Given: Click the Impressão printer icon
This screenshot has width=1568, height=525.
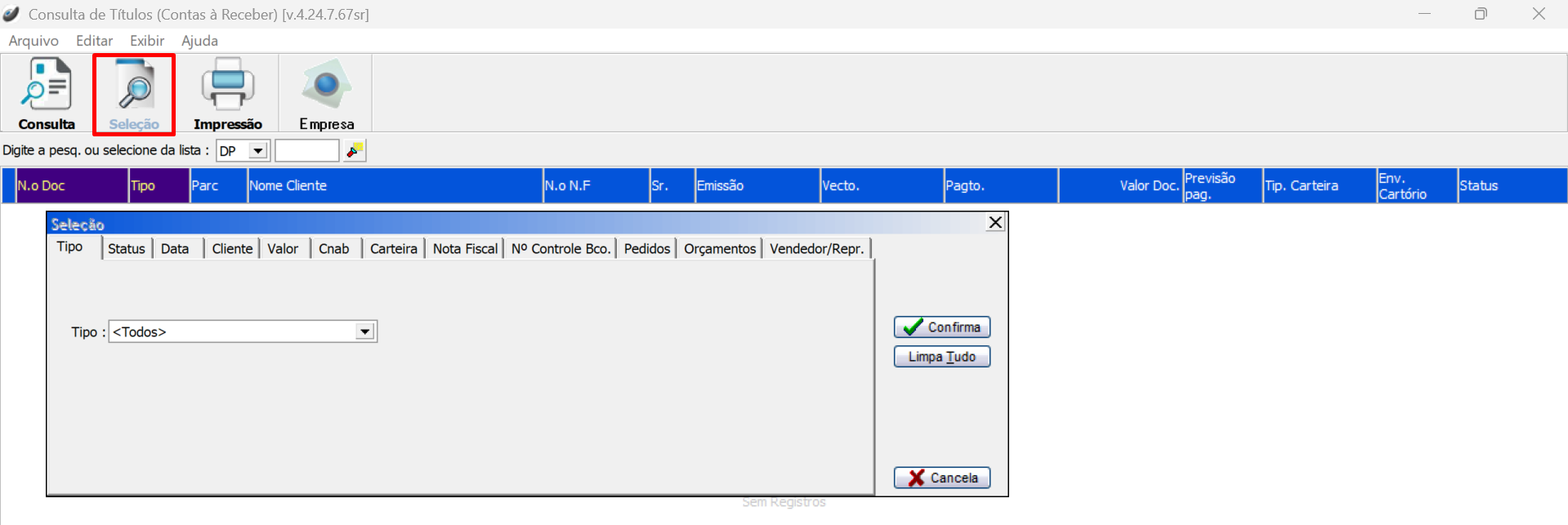Looking at the screenshot, I should pyautogui.click(x=227, y=93).
